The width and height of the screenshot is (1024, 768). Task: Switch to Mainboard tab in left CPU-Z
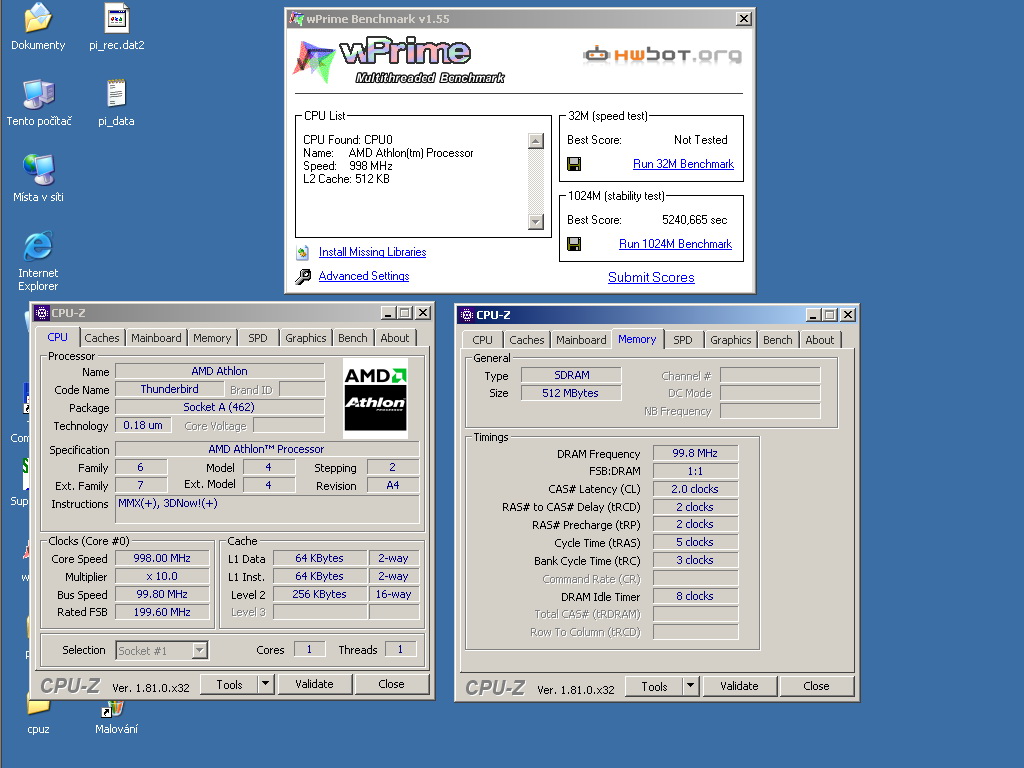(156, 338)
